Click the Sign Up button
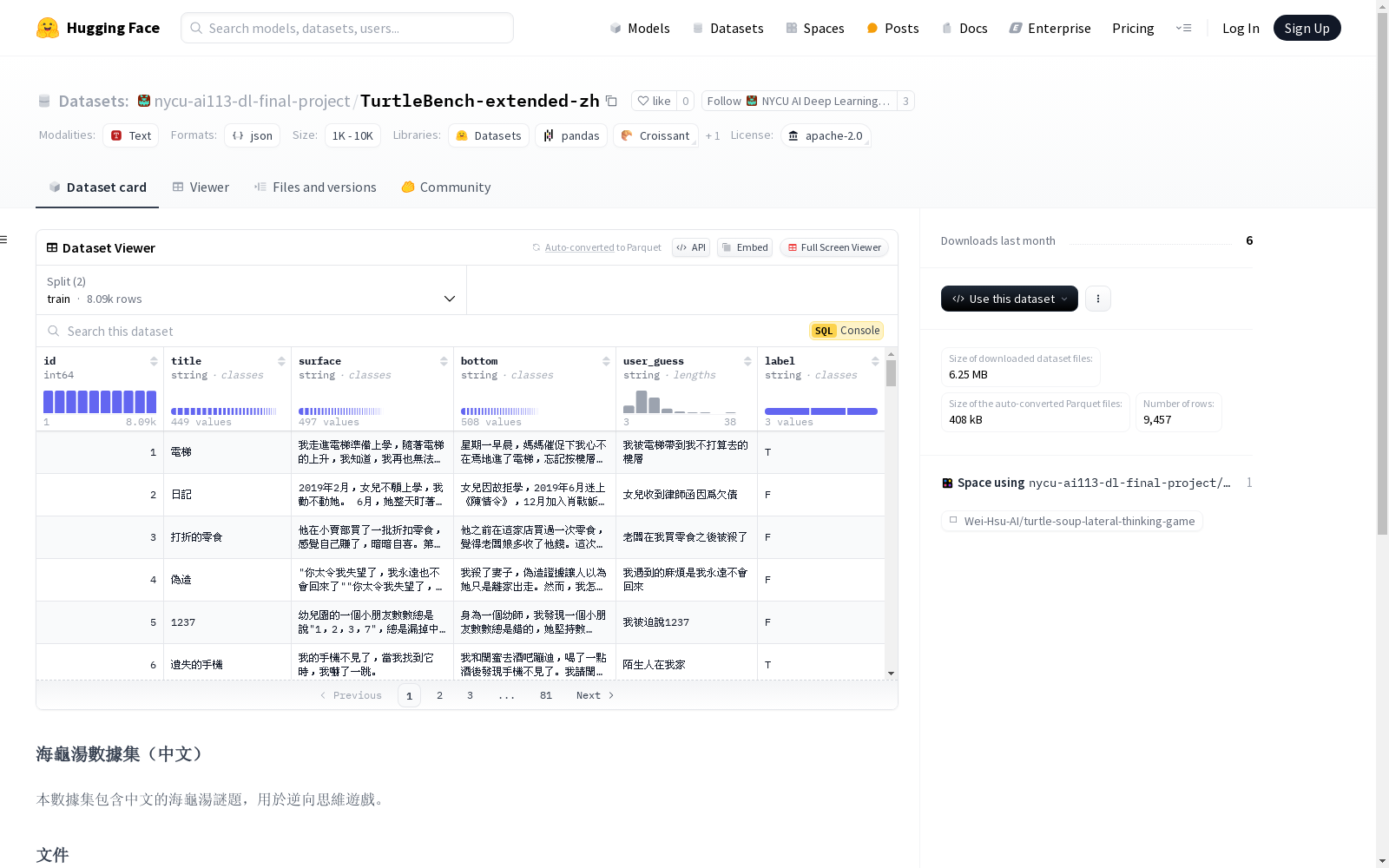This screenshot has height=868, width=1389. pyautogui.click(x=1307, y=28)
